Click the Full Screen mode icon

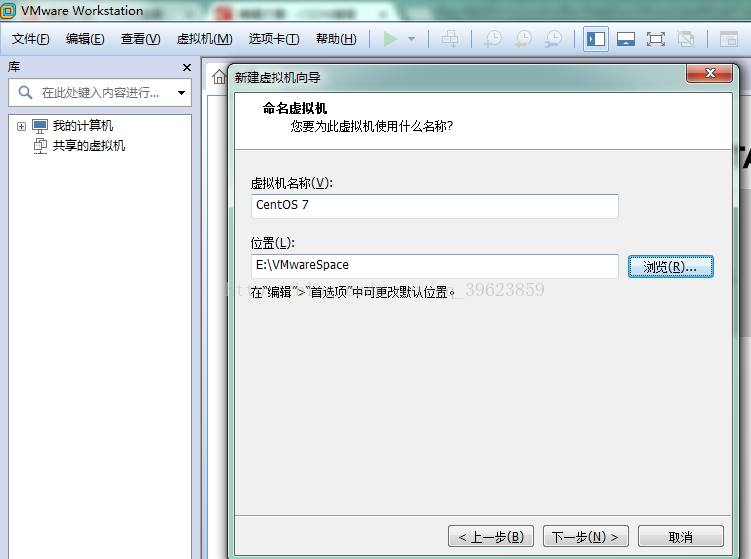[x=655, y=39]
